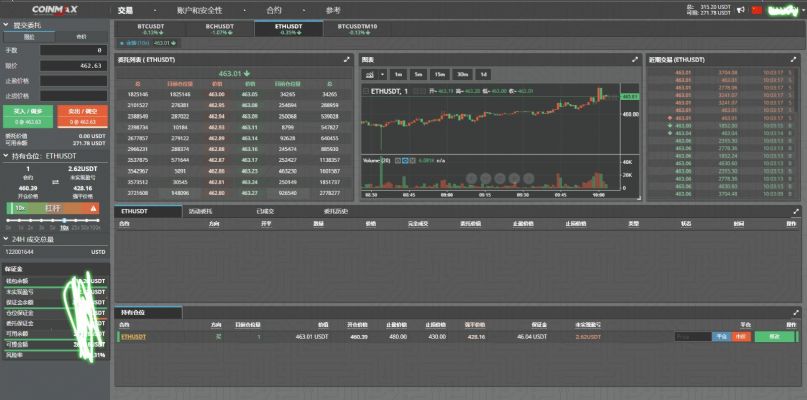This screenshot has width=807, height=400.
Task: Maximize the chart panel with the expand icon
Action: pyautogui.click(x=634, y=60)
